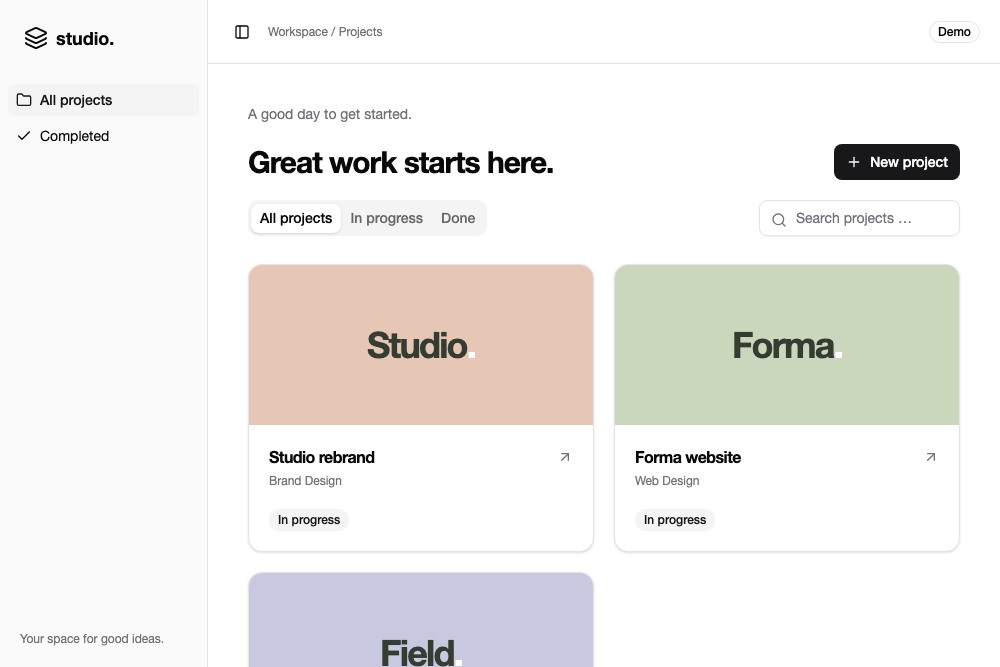
Task: Click the magnifier icon in search box
Action: pyautogui.click(x=779, y=219)
